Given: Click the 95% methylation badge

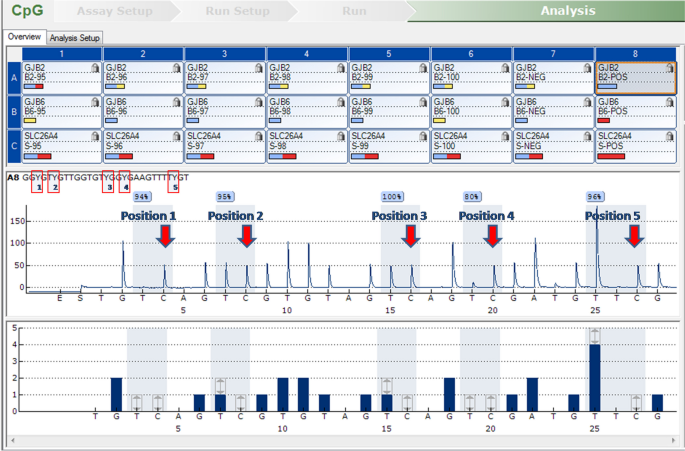Looking at the screenshot, I should point(225,197).
